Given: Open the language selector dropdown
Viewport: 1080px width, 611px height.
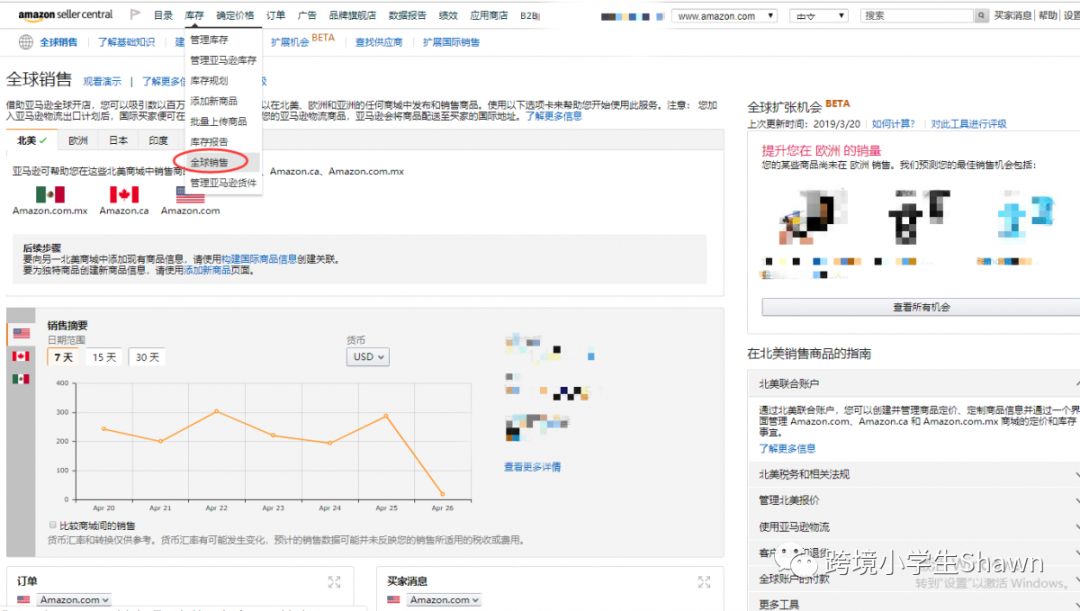Looking at the screenshot, I should 818,16.
